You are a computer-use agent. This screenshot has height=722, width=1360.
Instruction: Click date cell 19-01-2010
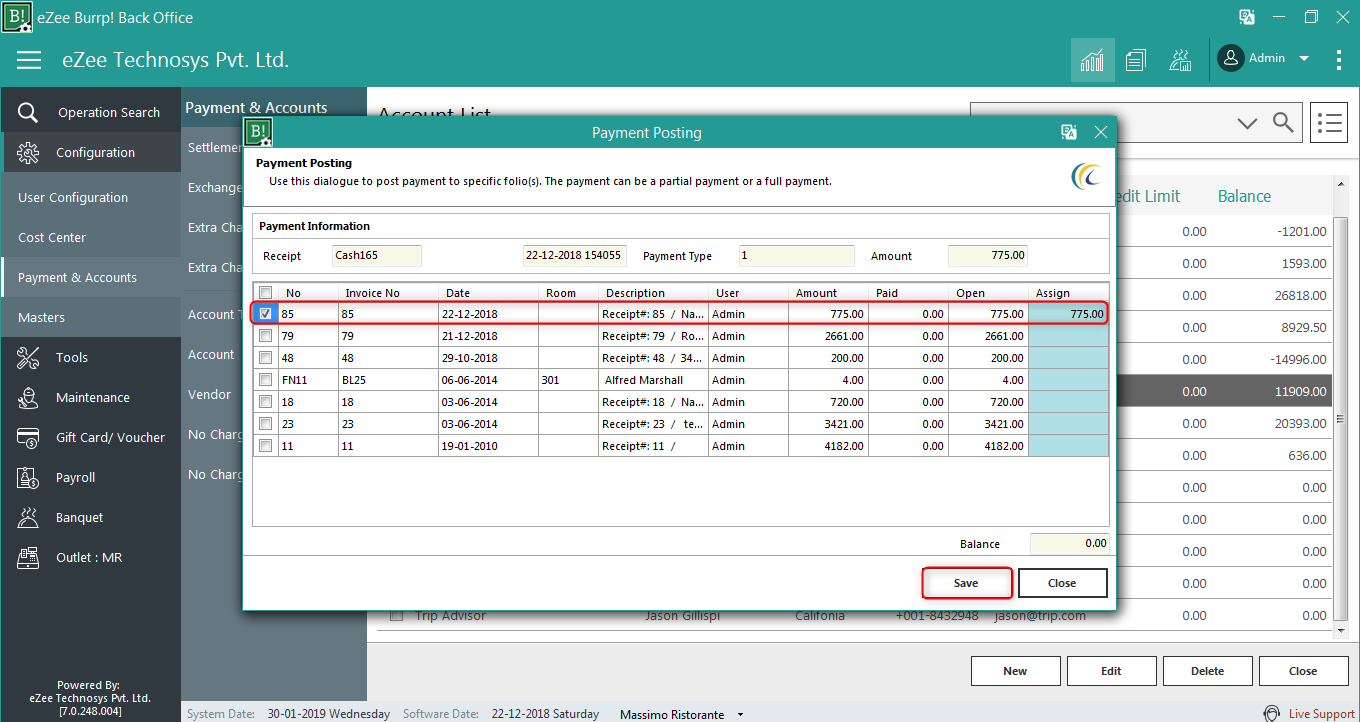coord(488,446)
